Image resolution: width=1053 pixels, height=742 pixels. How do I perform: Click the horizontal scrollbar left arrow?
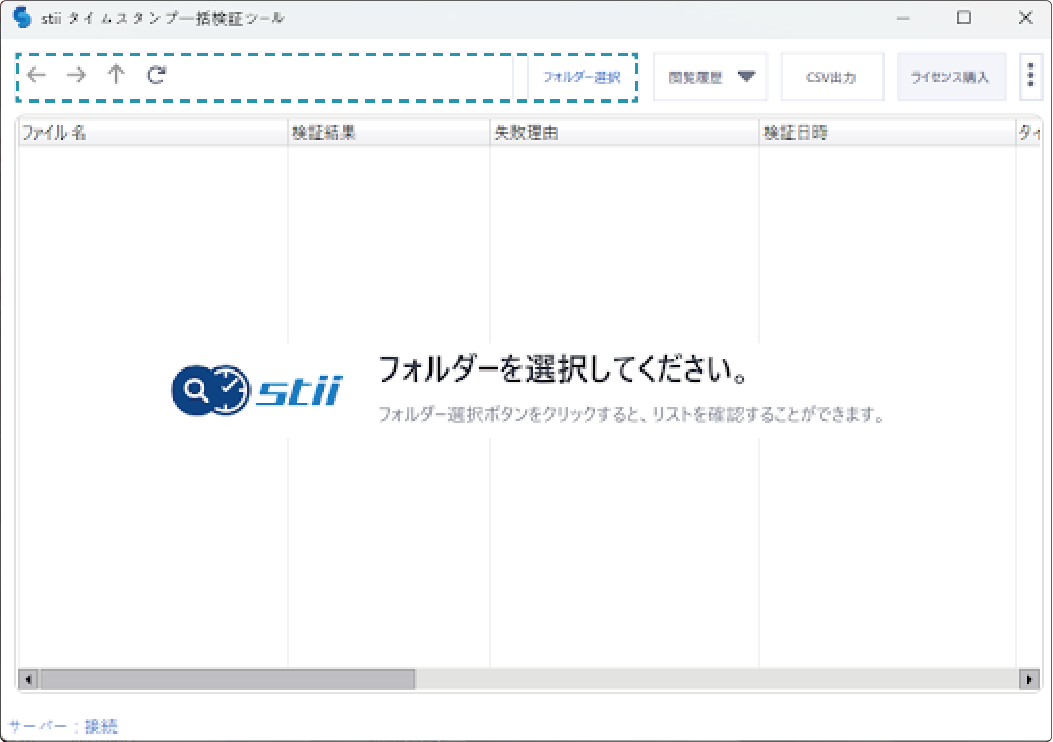(x=28, y=679)
